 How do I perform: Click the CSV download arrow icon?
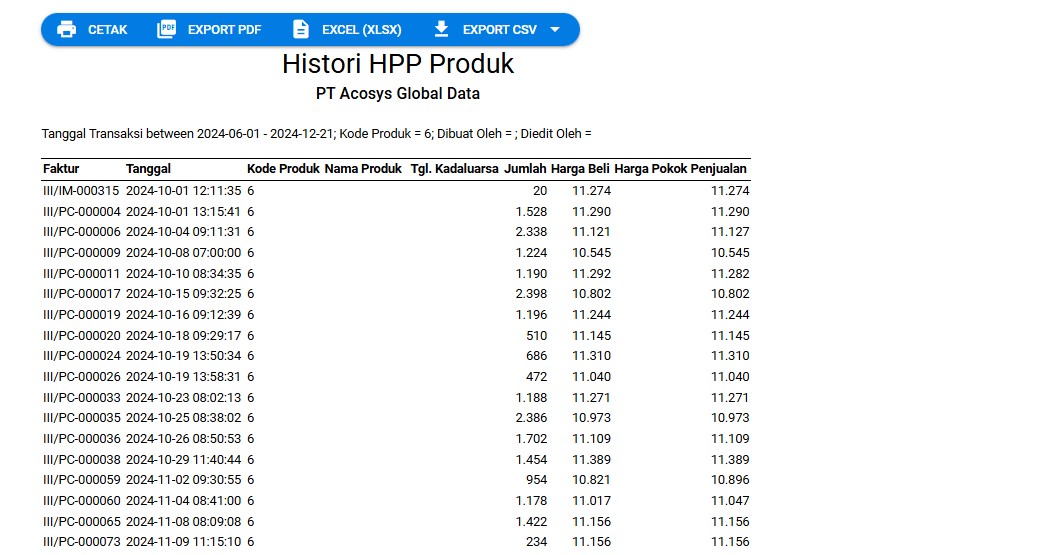click(x=442, y=30)
